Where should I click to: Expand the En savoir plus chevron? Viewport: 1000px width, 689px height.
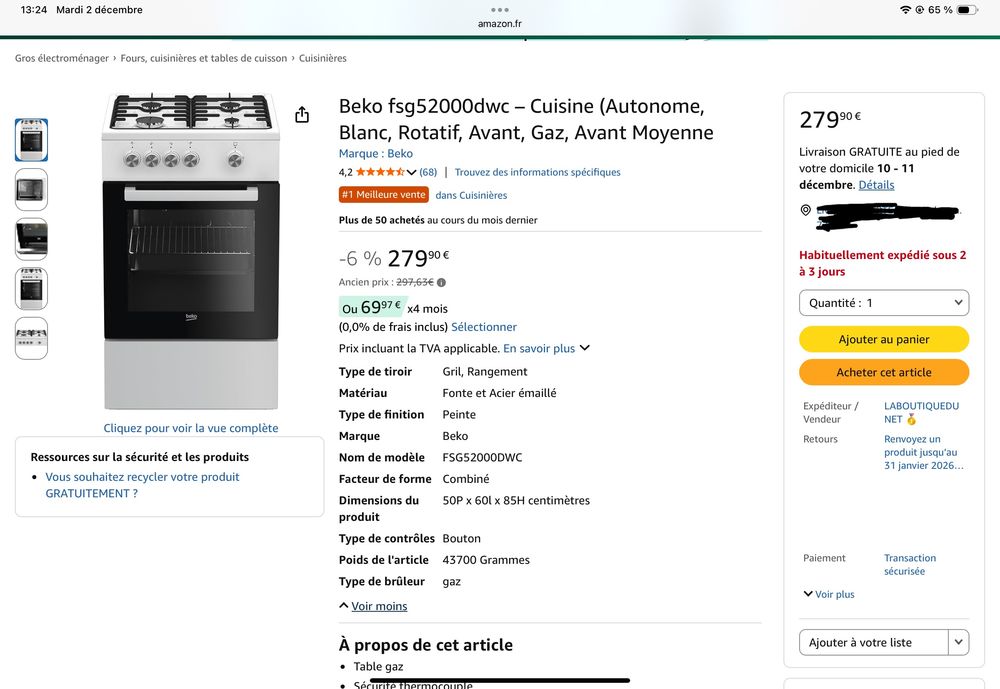585,348
